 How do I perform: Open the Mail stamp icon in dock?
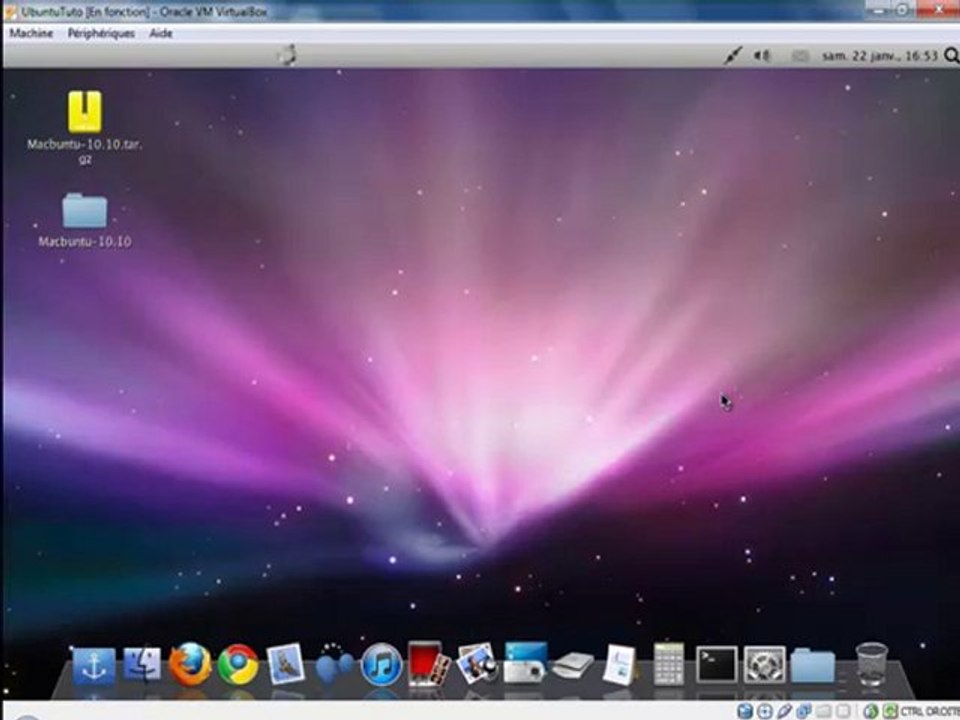[286, 664]
